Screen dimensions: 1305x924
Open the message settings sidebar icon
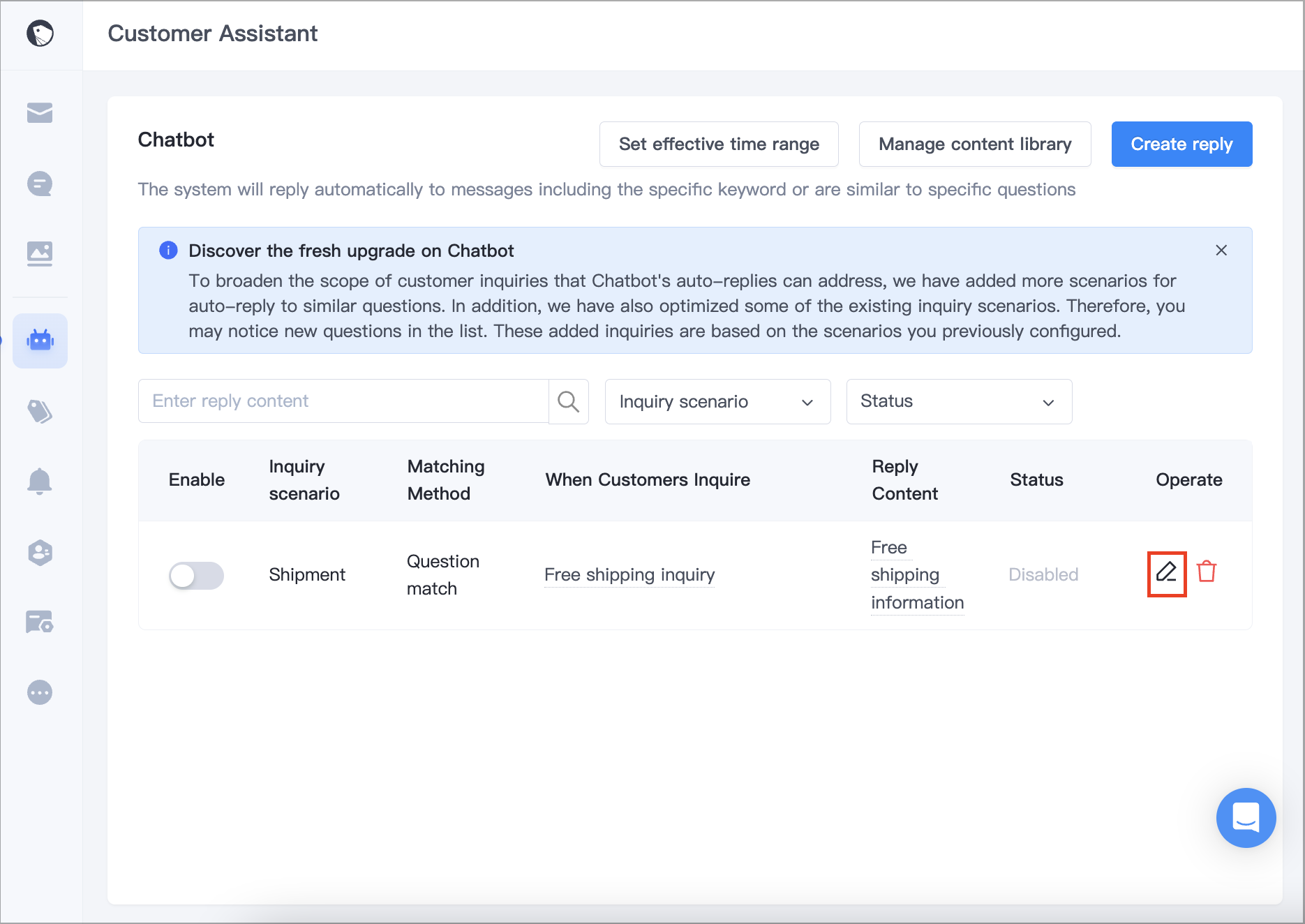pos(40,621)
